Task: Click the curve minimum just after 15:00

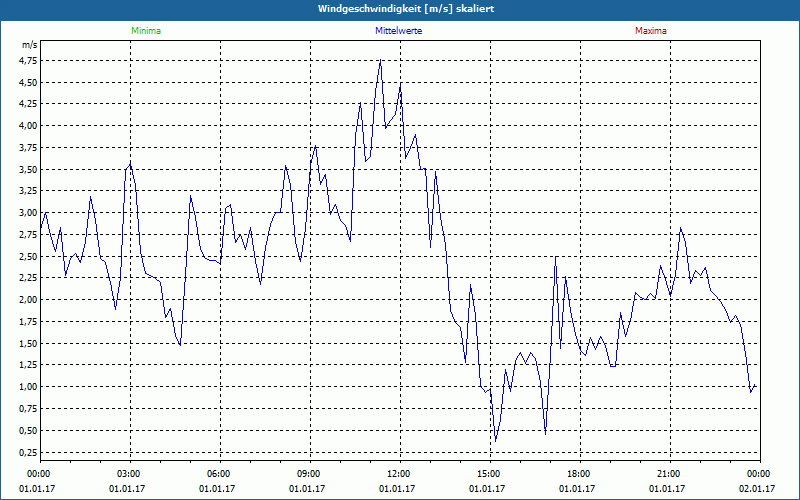Action: click(x=495, y=441)
